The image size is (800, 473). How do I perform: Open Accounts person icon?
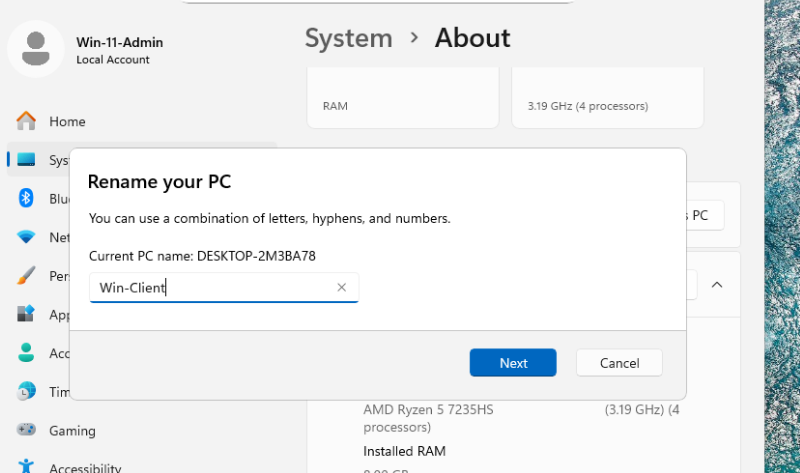pos(27,353)
